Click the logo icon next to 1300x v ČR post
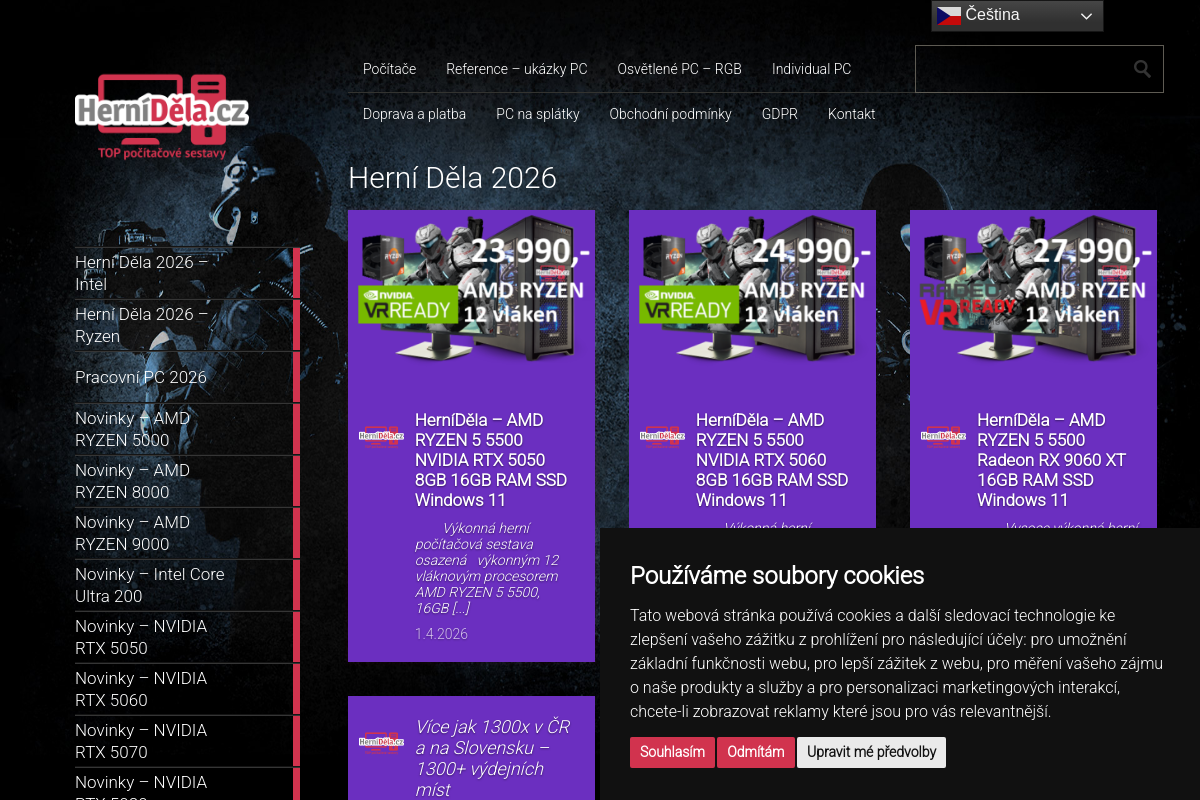Image resolution: width=1200 pixels, height=800 pixels. pyautogui.click(x=381, y=742)
